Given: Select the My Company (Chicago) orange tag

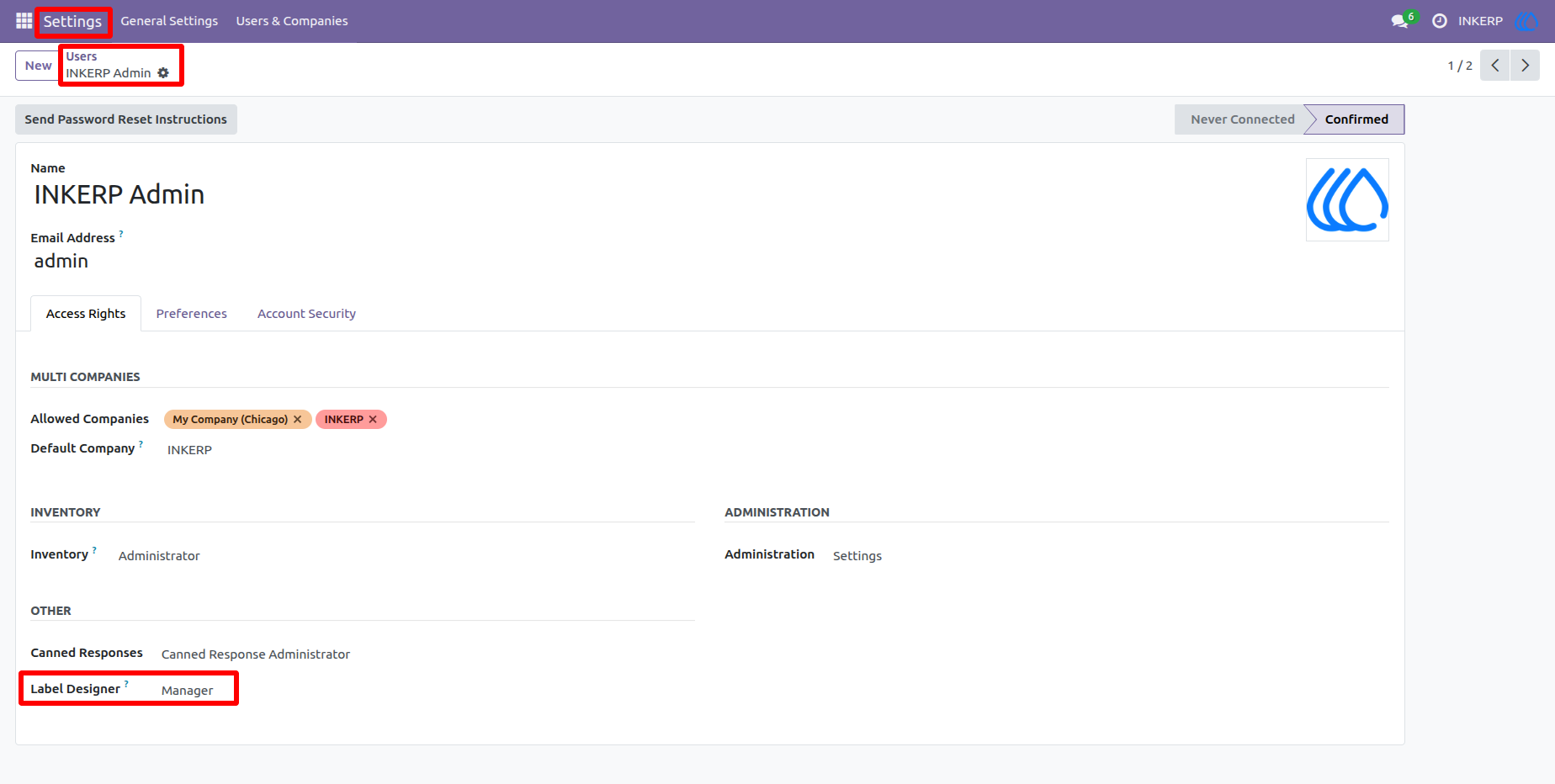Looking at the screenshot, I should [x=238, y=419].
